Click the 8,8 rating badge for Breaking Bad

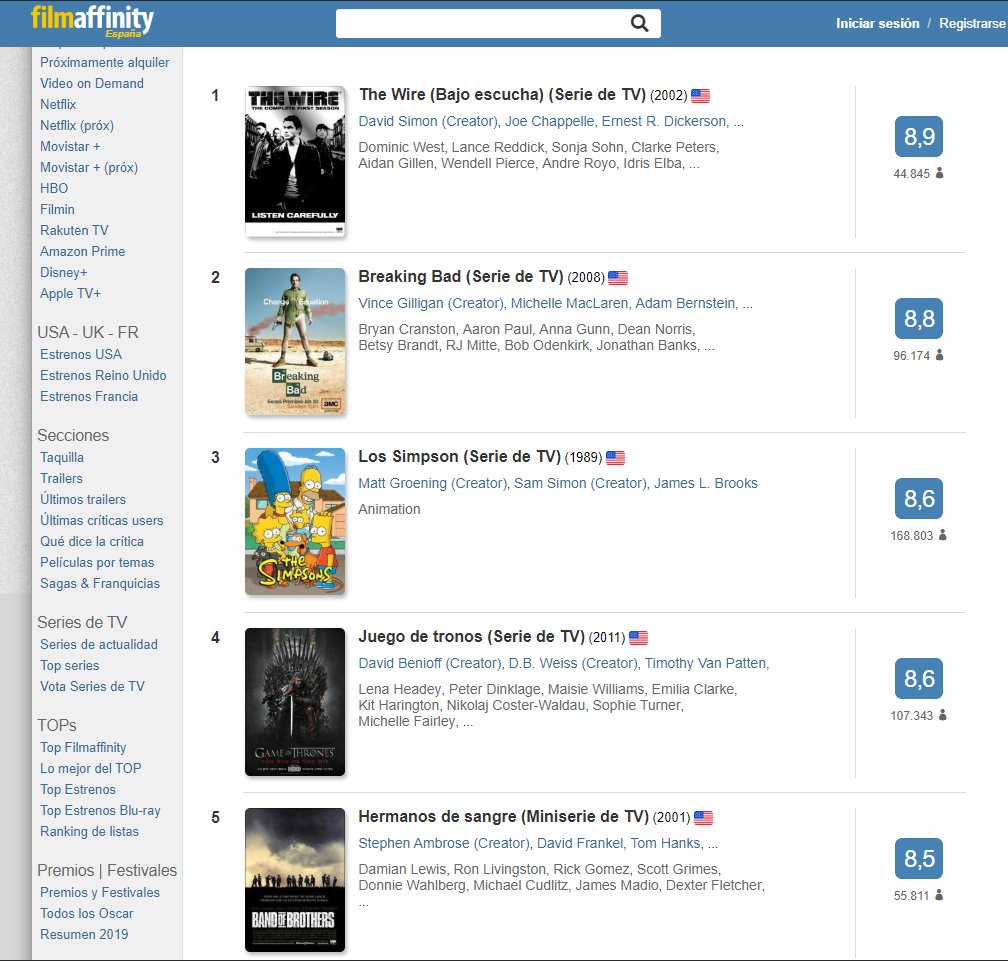click(x=918, y=319)
